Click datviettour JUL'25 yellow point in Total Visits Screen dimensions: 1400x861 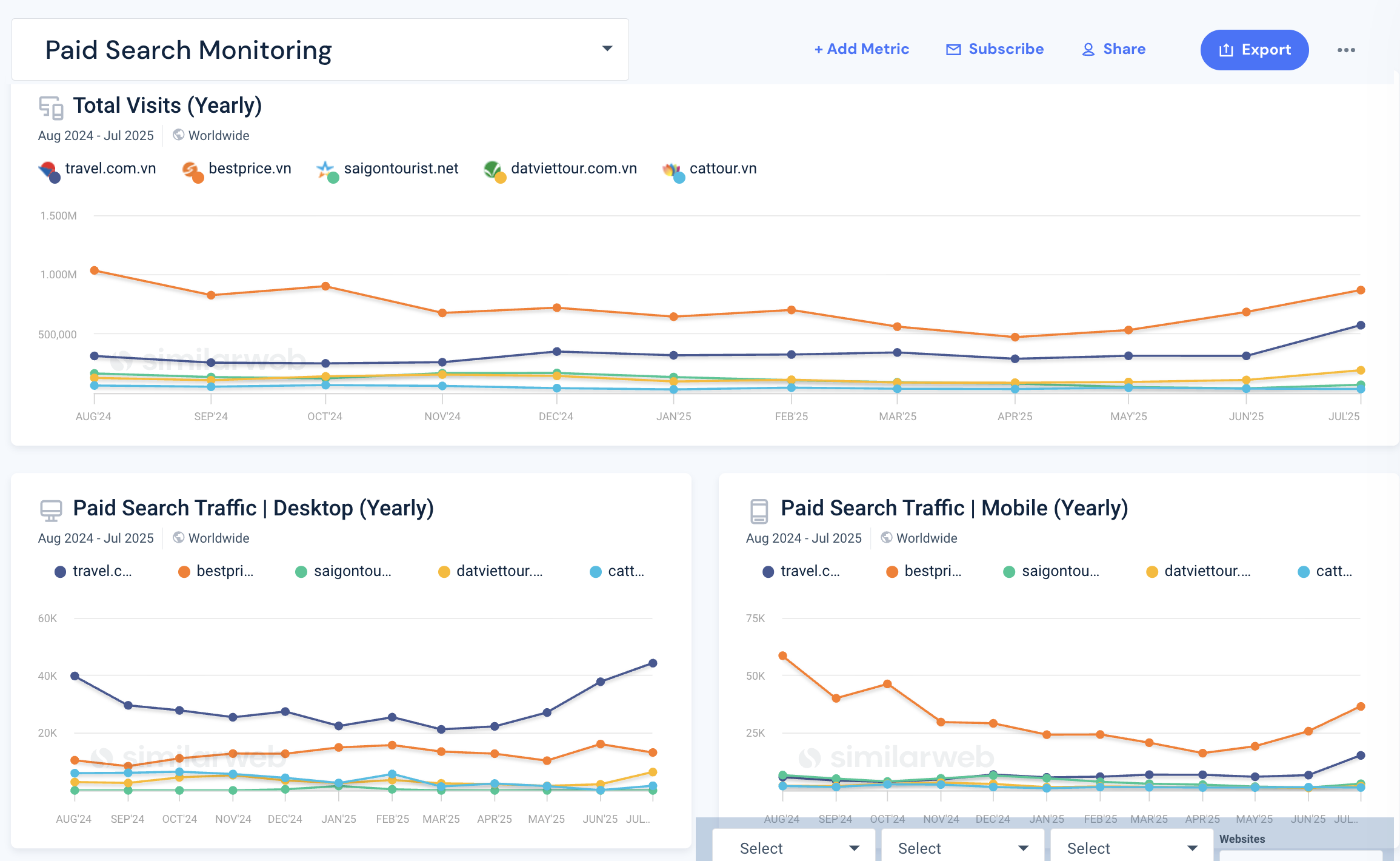1361,370
